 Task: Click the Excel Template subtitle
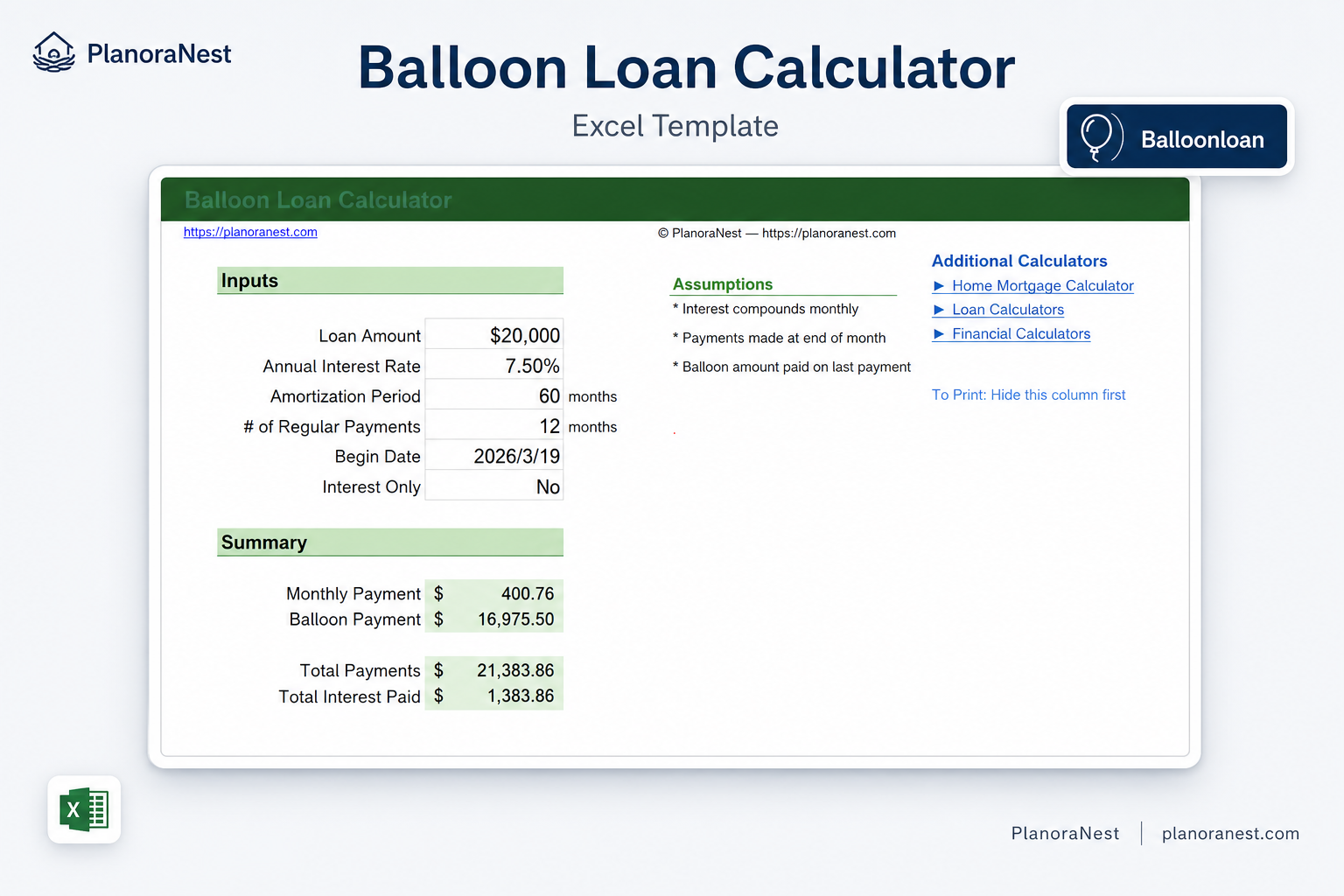(675, 126)
